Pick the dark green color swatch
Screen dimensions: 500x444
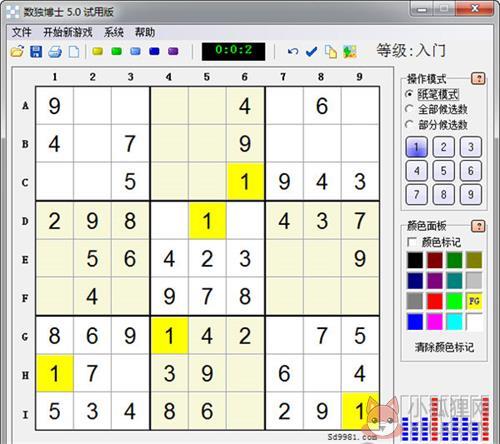click(x=454, y=260)
